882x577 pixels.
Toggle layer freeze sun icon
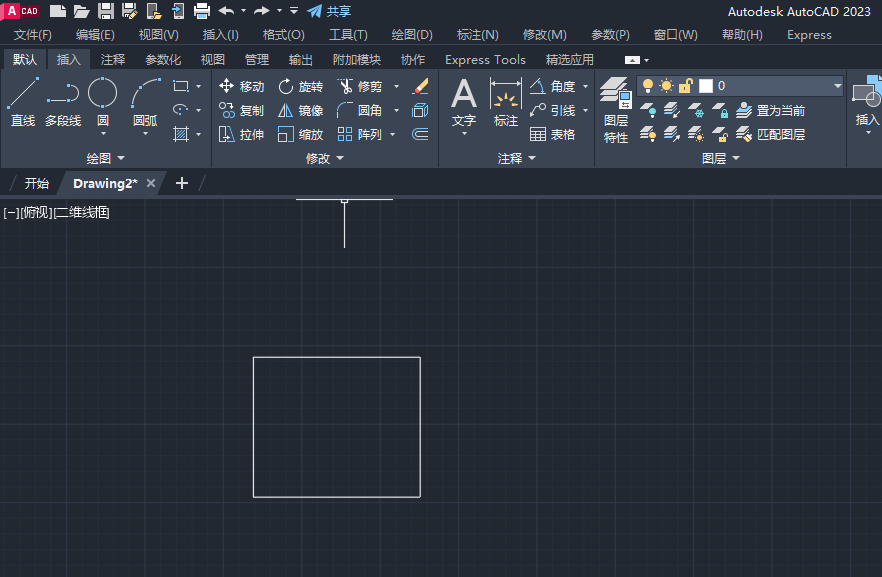(x=666, y=86)
